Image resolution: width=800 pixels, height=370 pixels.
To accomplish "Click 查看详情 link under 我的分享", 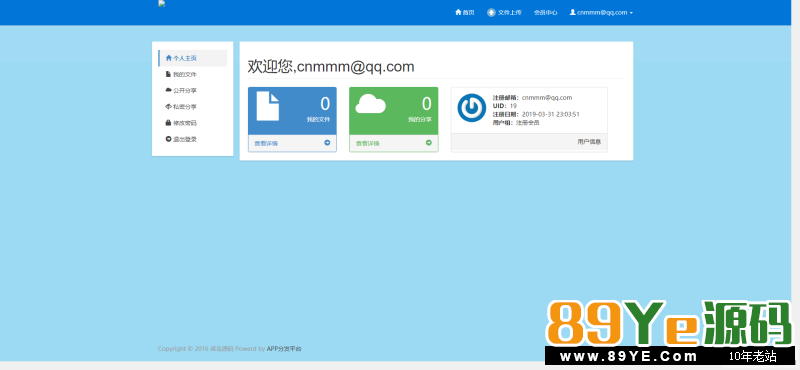I will coord(367,143).
